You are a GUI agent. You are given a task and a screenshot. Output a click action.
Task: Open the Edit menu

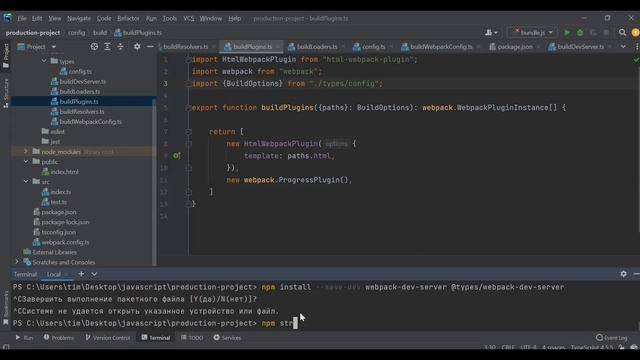pos(37,18)
